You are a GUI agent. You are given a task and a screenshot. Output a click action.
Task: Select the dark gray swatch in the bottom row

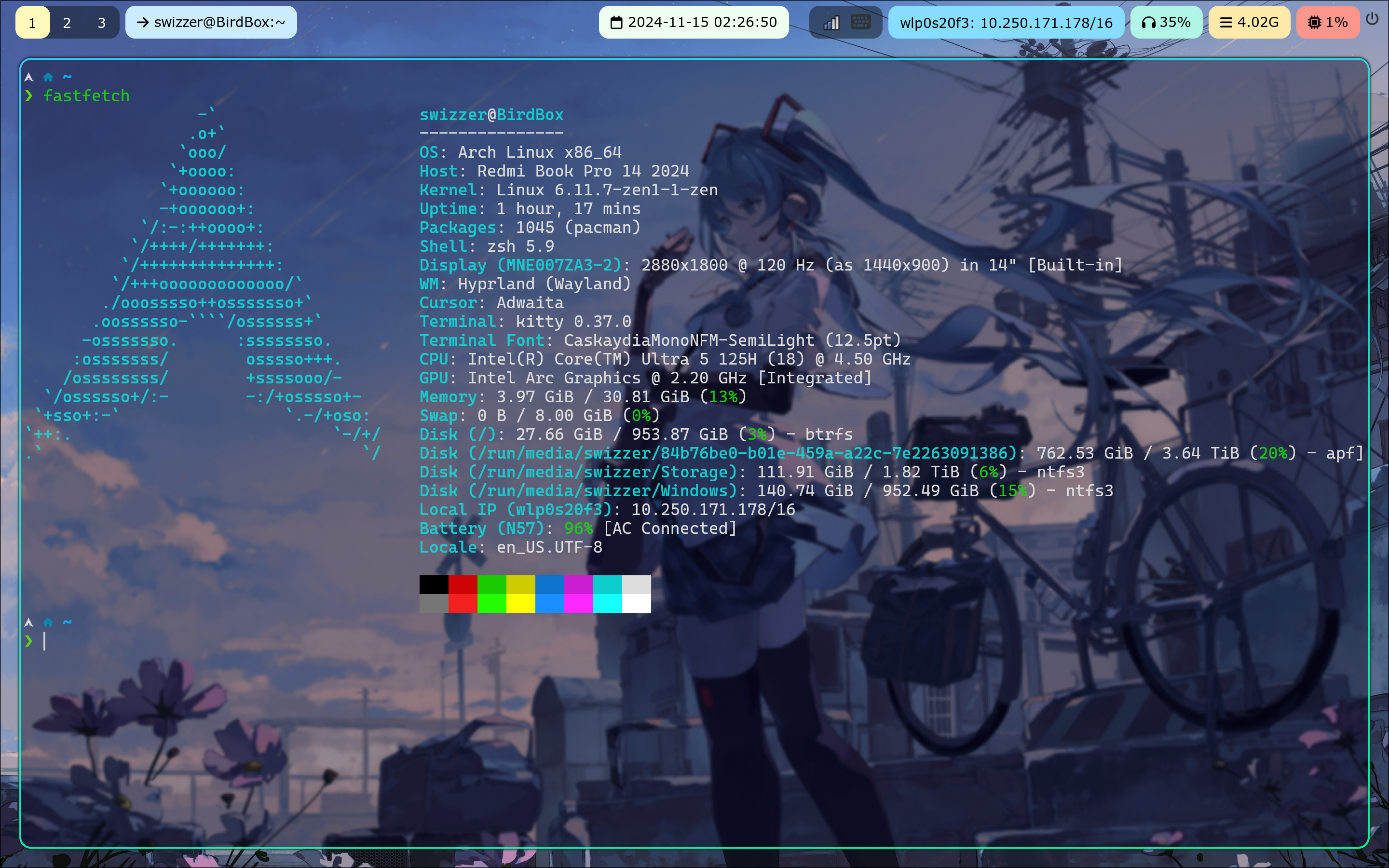pos(434,603)
